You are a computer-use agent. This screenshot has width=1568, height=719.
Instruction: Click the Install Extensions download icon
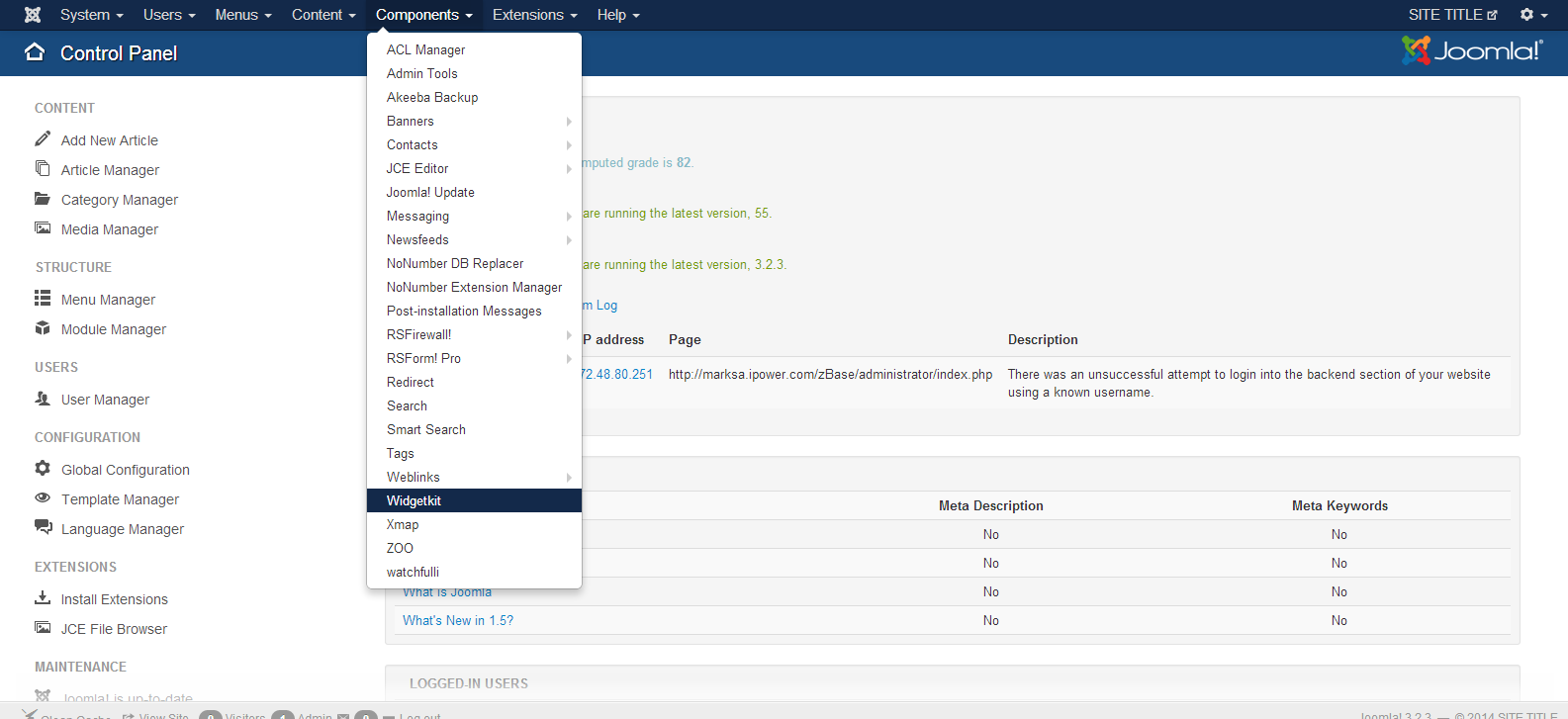point(43,597)
